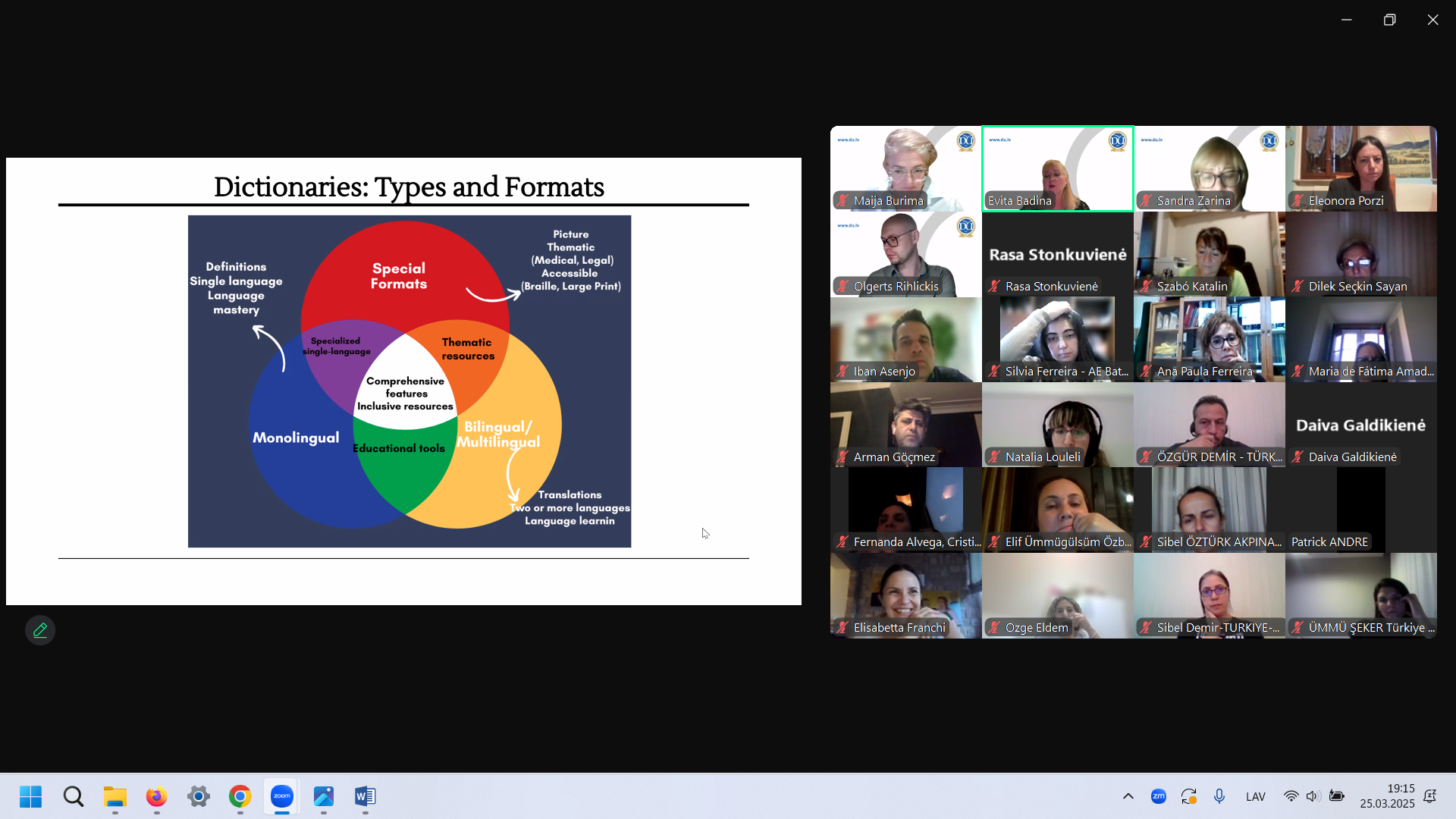Show hidden system tray icons chevron
This screenshot has height=819, width=1456.
1128,796
